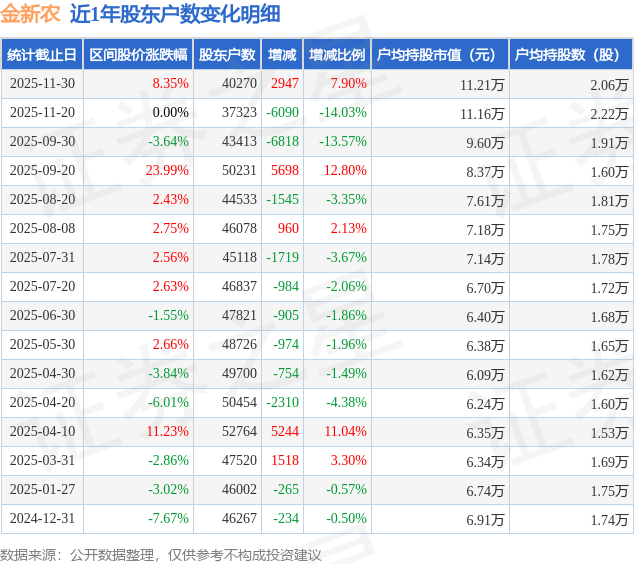Select shareholder count 44533
The height and width of the screenshot is (564, 634).
click(x=239, y=200)
